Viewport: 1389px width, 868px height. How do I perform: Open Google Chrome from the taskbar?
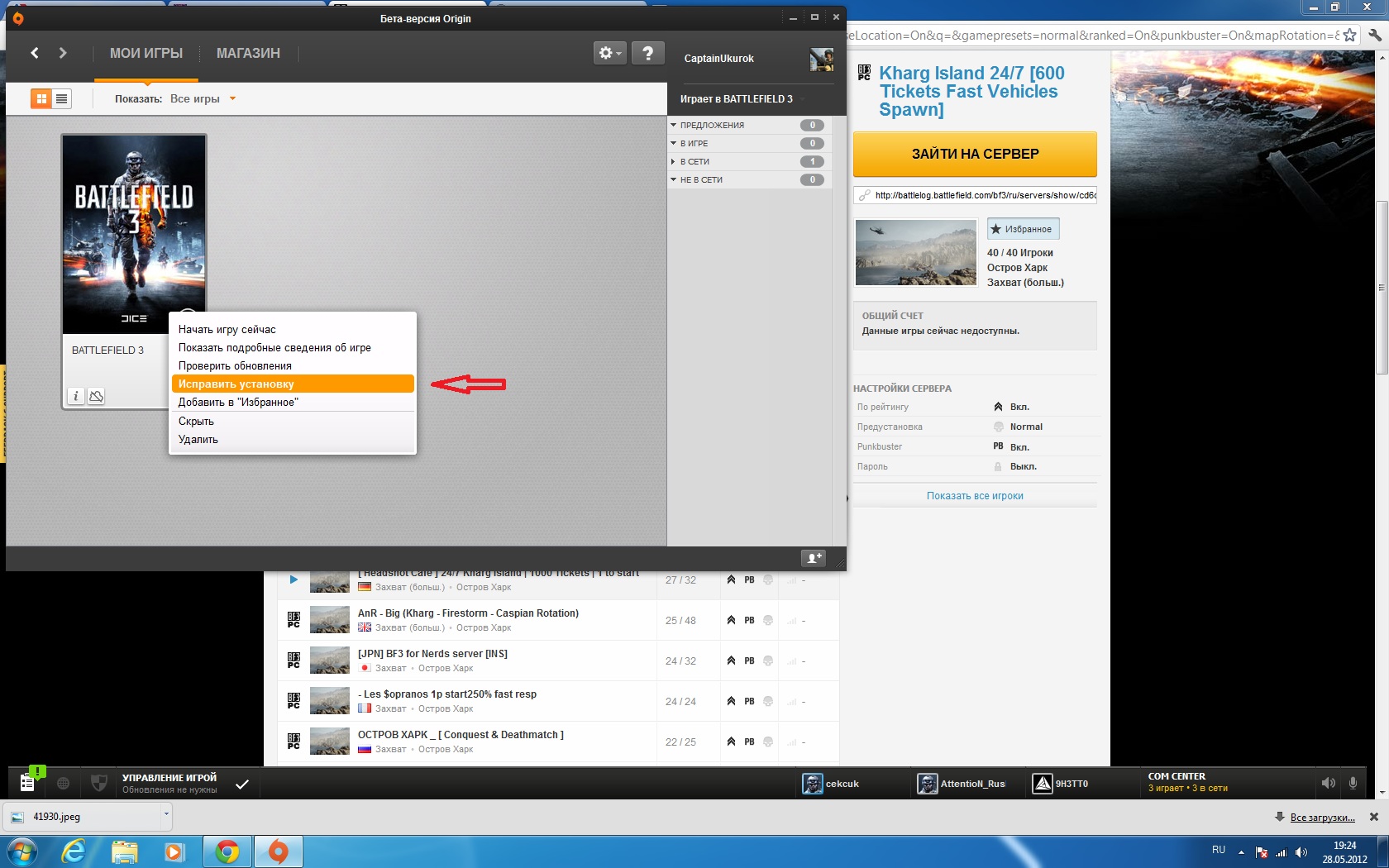pos(227,851)
